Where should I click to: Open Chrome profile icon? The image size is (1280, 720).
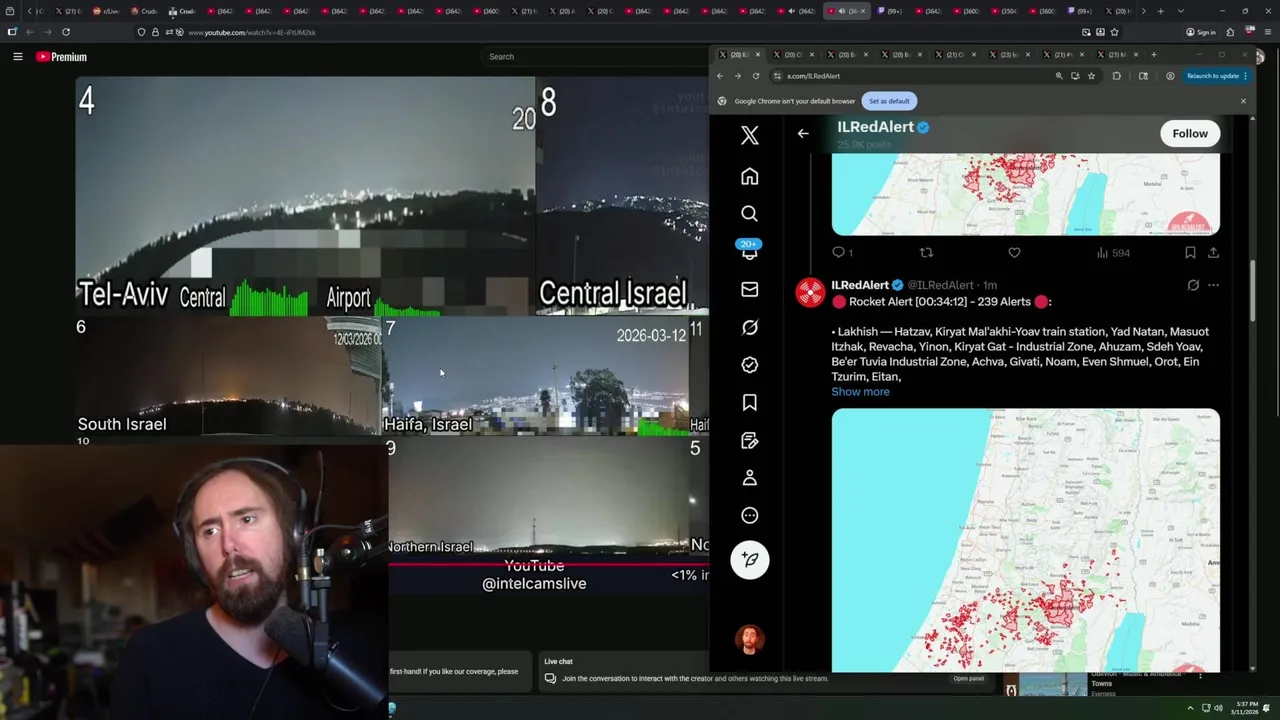click(1170, 76)
